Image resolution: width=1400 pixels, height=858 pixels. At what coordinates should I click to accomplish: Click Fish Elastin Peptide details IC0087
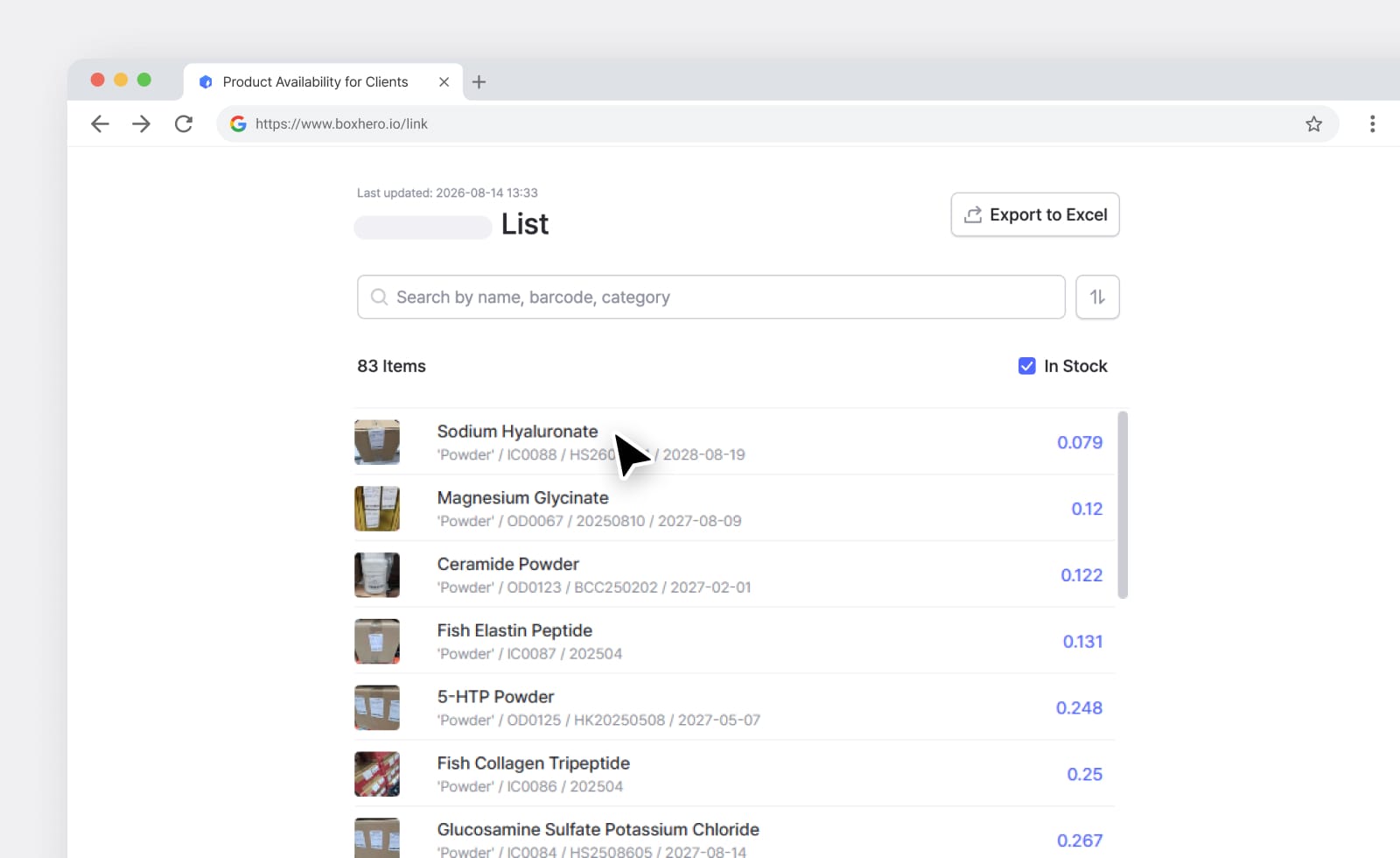click(529, 654)
